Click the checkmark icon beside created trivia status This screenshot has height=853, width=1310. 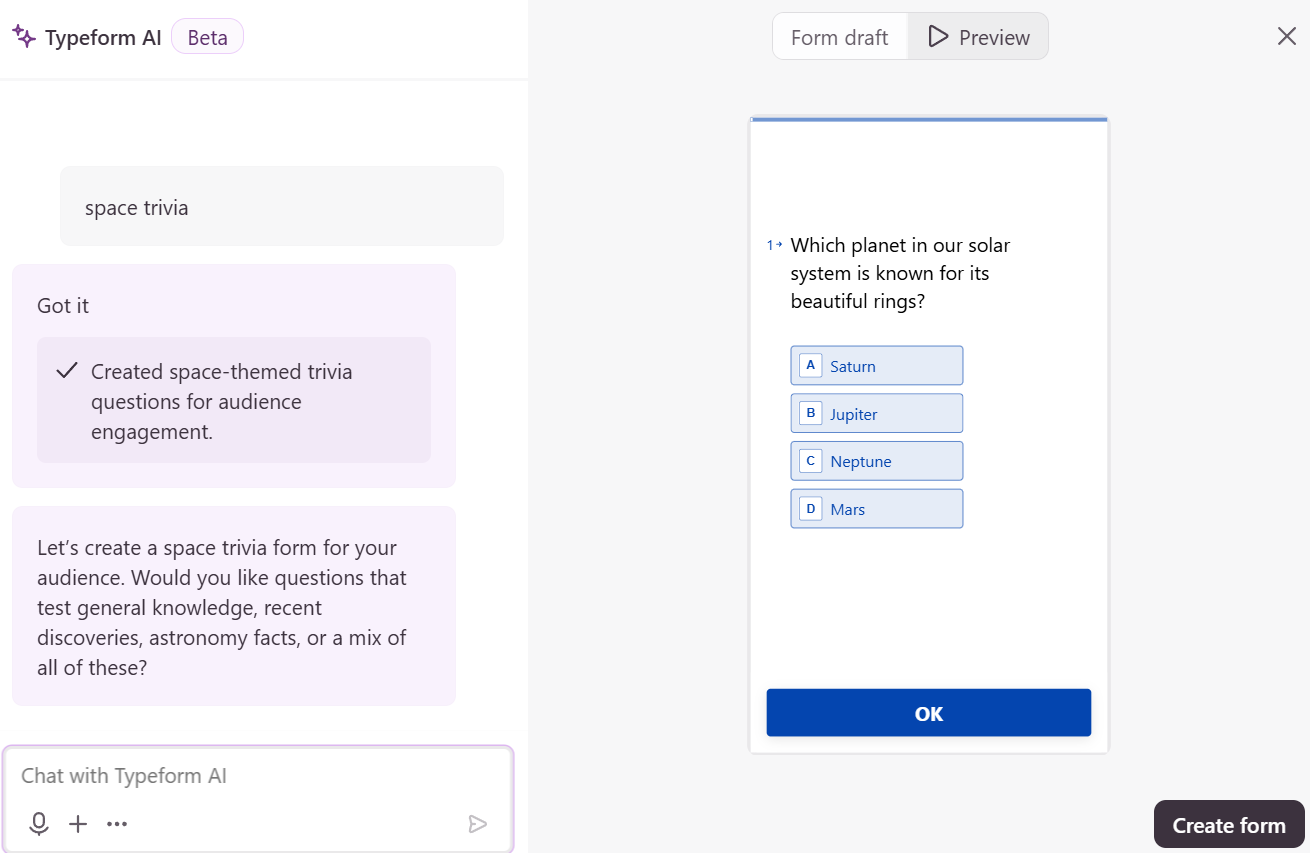pyautogui.click(x=67, y=371)
